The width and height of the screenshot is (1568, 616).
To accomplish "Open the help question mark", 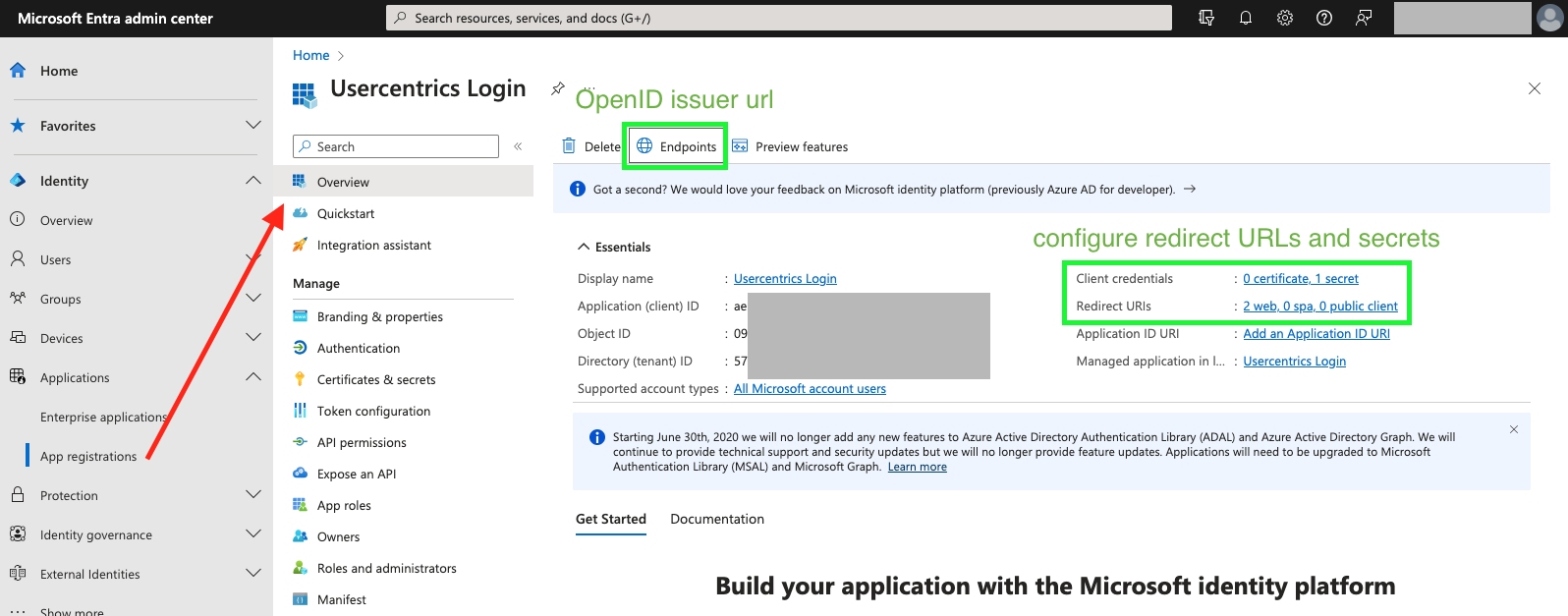I will (x=1324, y=18).
